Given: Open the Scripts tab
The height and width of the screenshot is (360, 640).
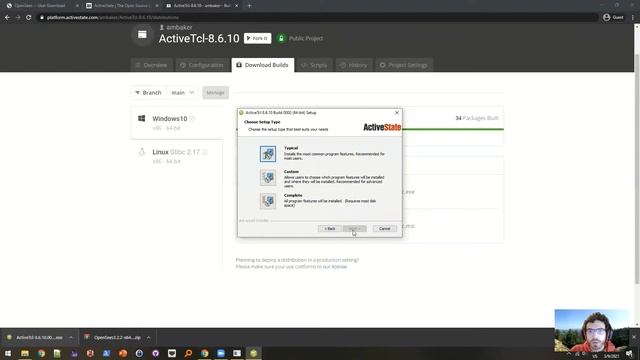Looking at the screenshot, I should pos(314,65).
